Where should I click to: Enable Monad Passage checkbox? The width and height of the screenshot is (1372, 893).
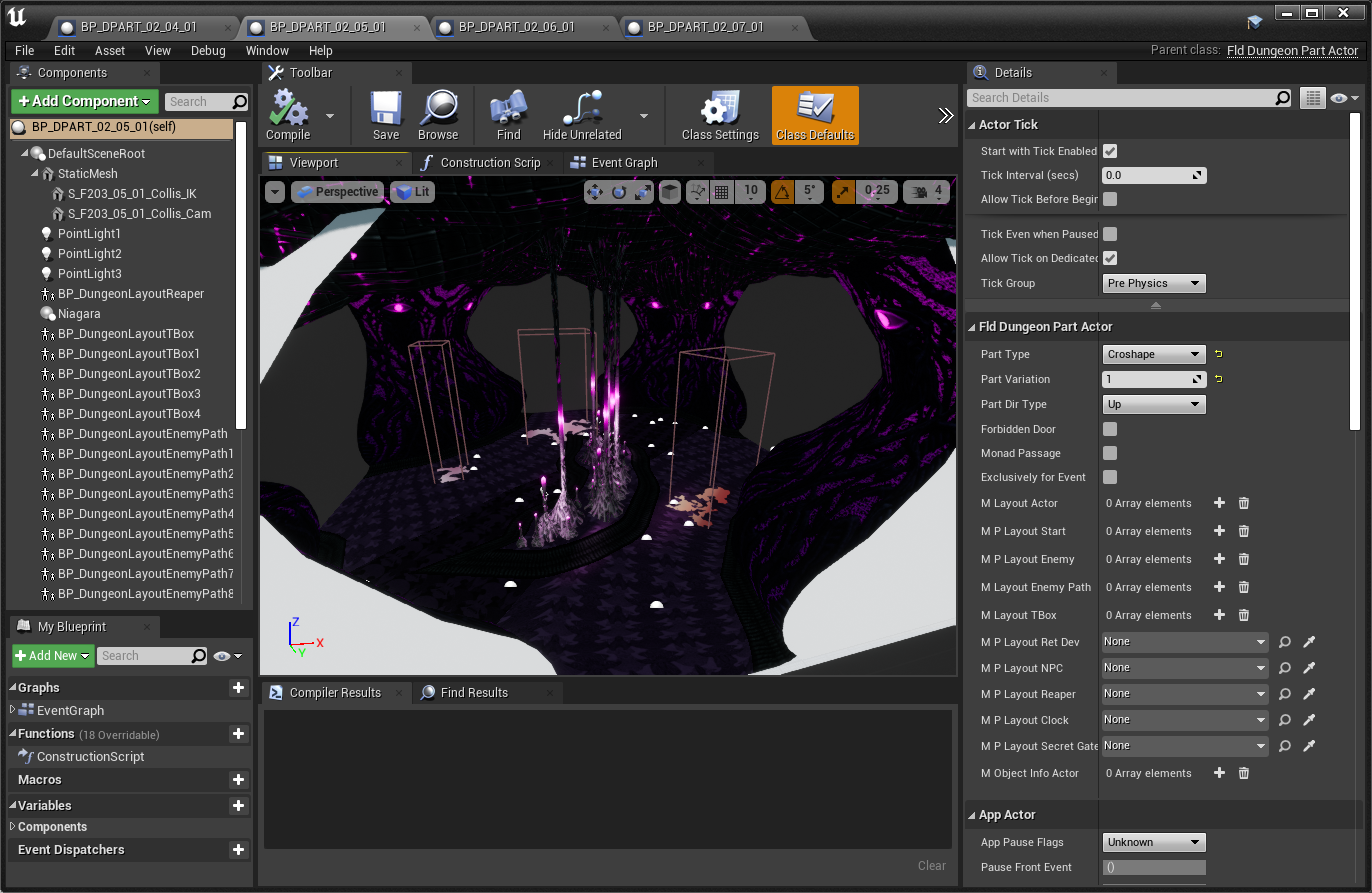pyautogui.click(x=1110, y=453)
